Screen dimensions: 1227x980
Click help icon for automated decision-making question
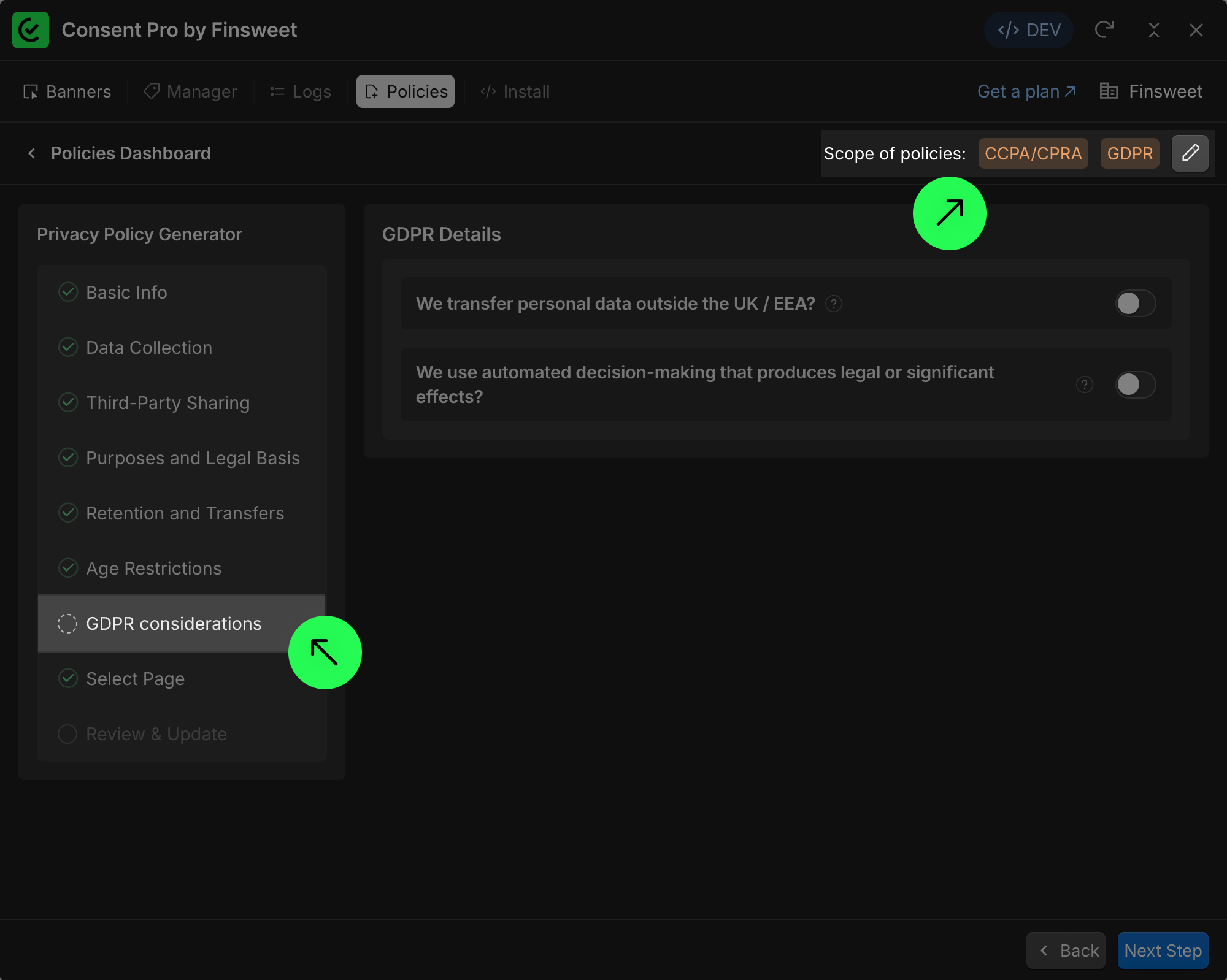pos(1085,385)
